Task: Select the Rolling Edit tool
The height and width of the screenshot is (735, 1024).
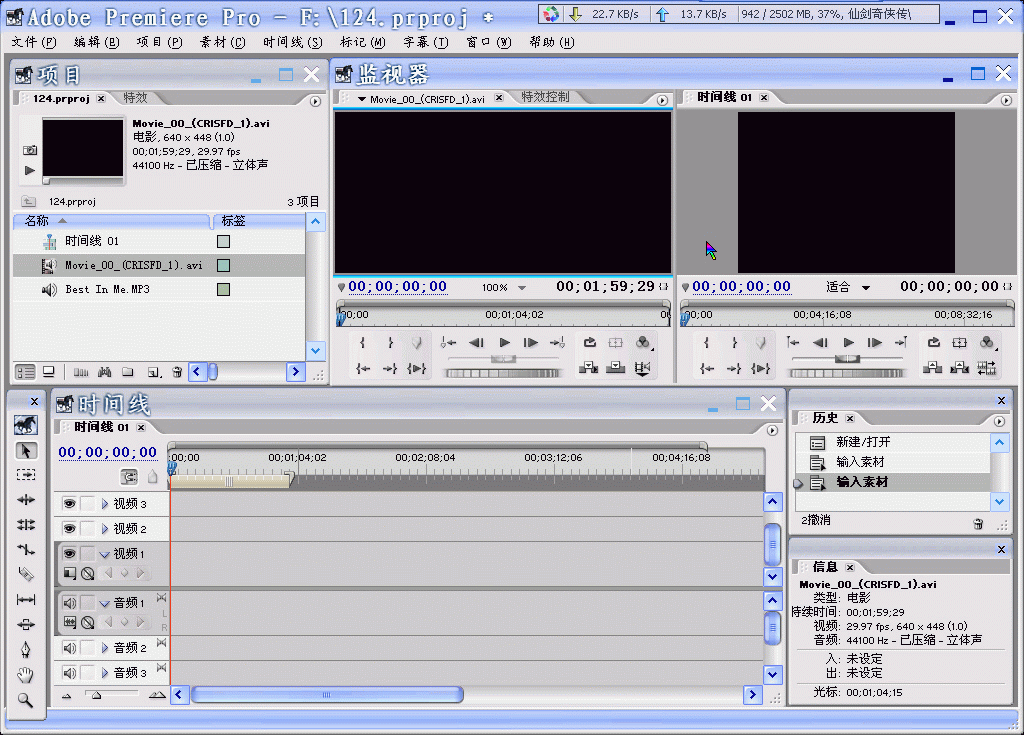Action: 25,525
